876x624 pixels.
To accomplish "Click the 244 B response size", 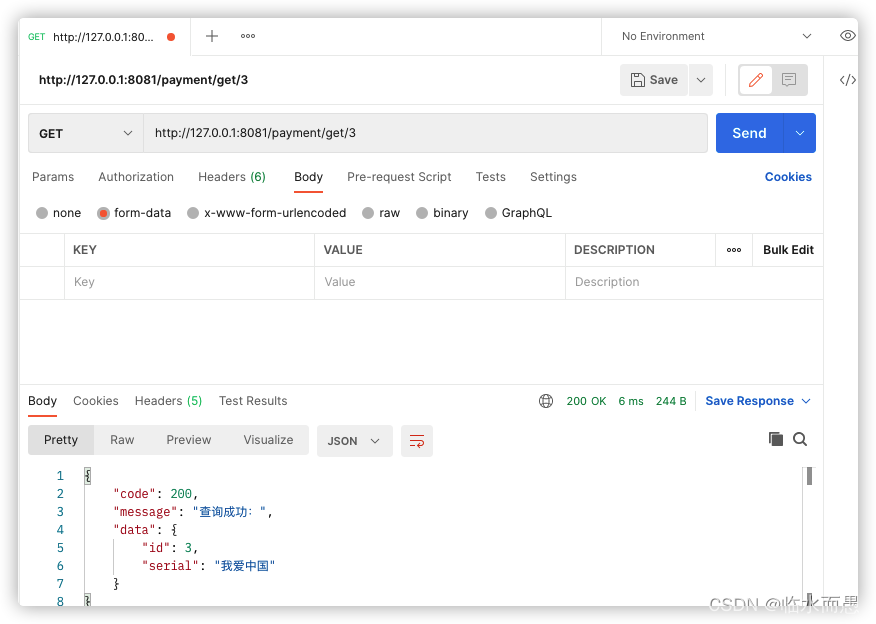I will 671,401.
